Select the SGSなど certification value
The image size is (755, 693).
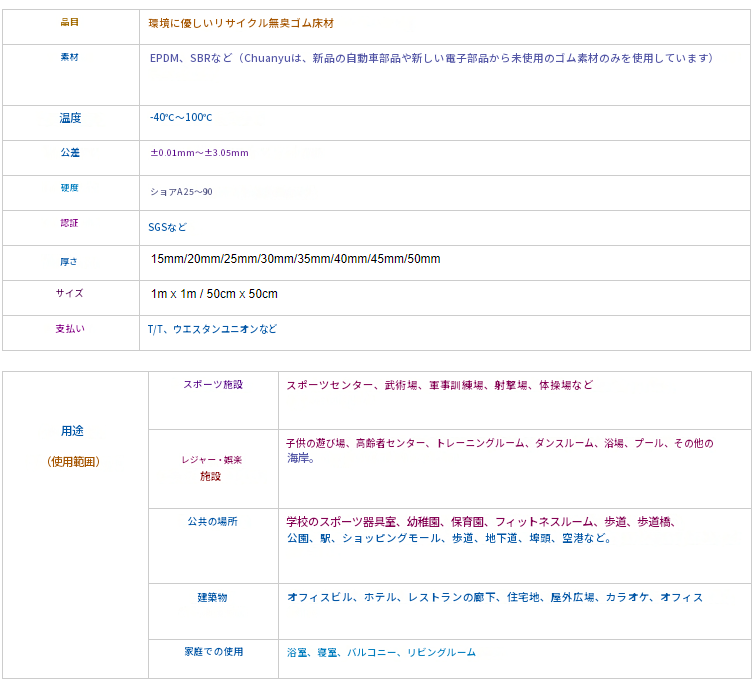[168, 227]
